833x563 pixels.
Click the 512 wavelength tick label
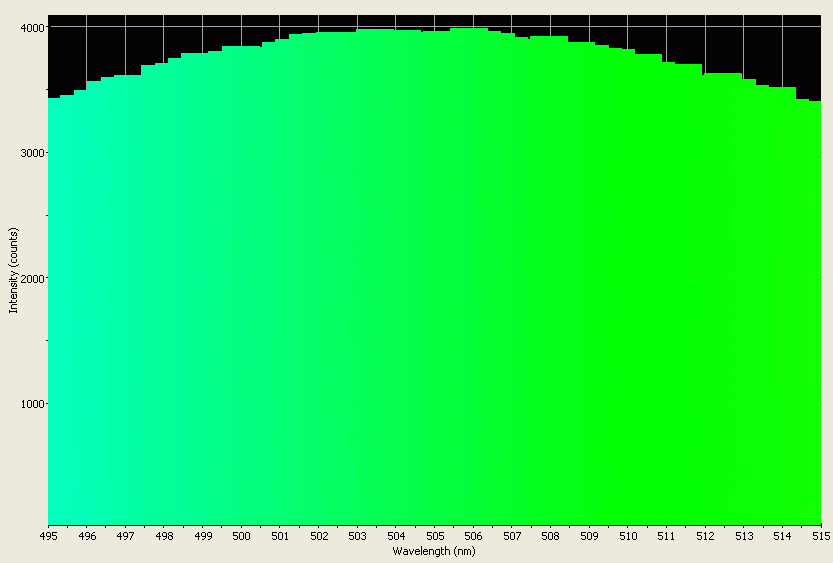(705, 536)
